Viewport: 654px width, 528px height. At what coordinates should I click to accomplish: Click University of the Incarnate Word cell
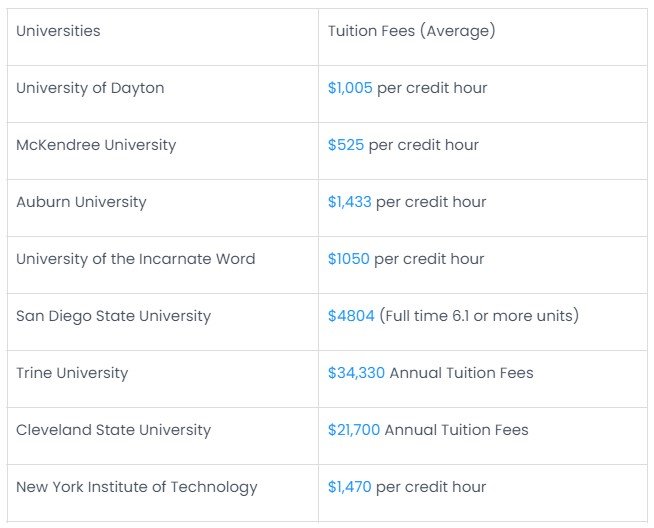pyautogui.click(x=163, y=265)
